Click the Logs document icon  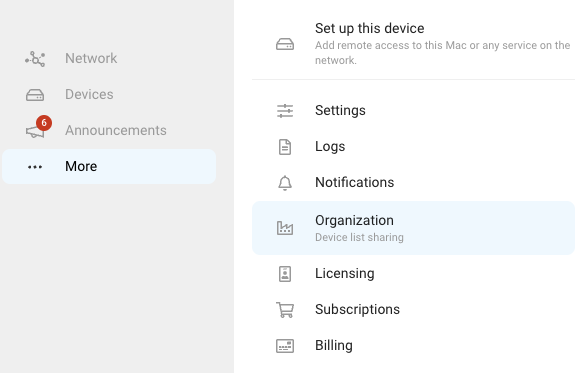pyautogui.click(x=285, y=147)
